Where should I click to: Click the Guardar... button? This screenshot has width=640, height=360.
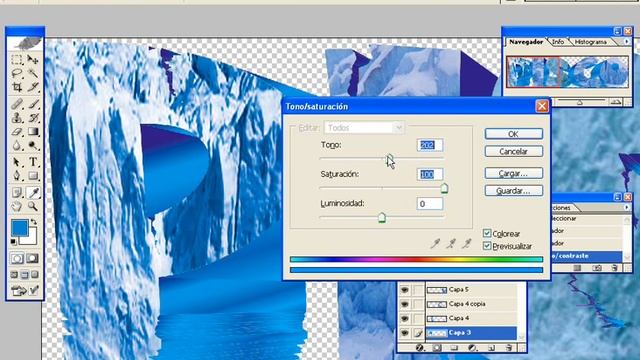coord(513,191)
